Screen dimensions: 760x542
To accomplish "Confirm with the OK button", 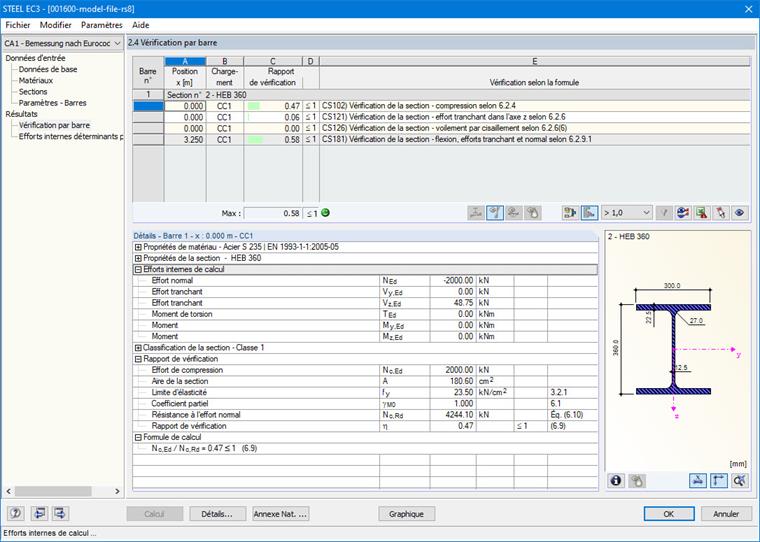I will pos(669,514).
